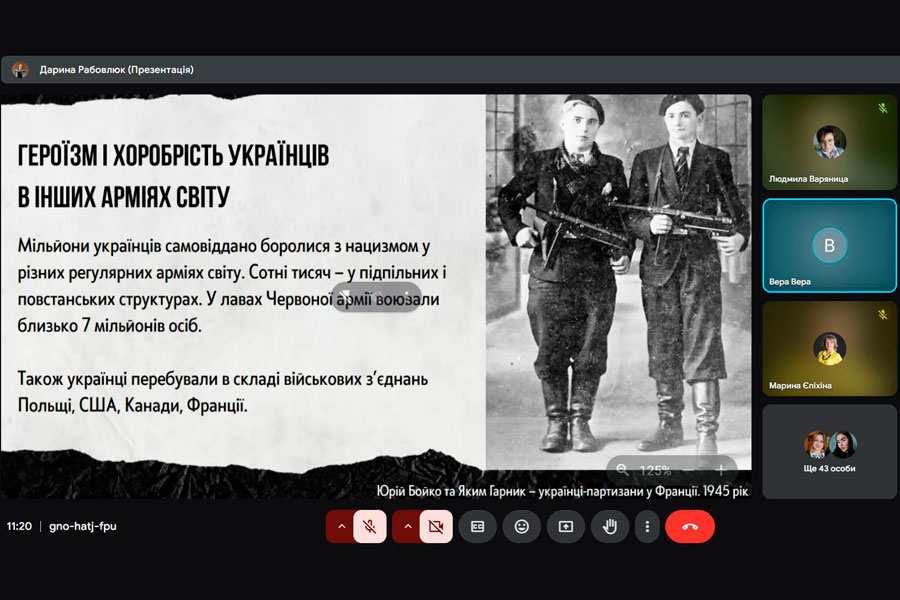Turn on the camera
The height and width of the screenshot is (600, 900).
436,526
